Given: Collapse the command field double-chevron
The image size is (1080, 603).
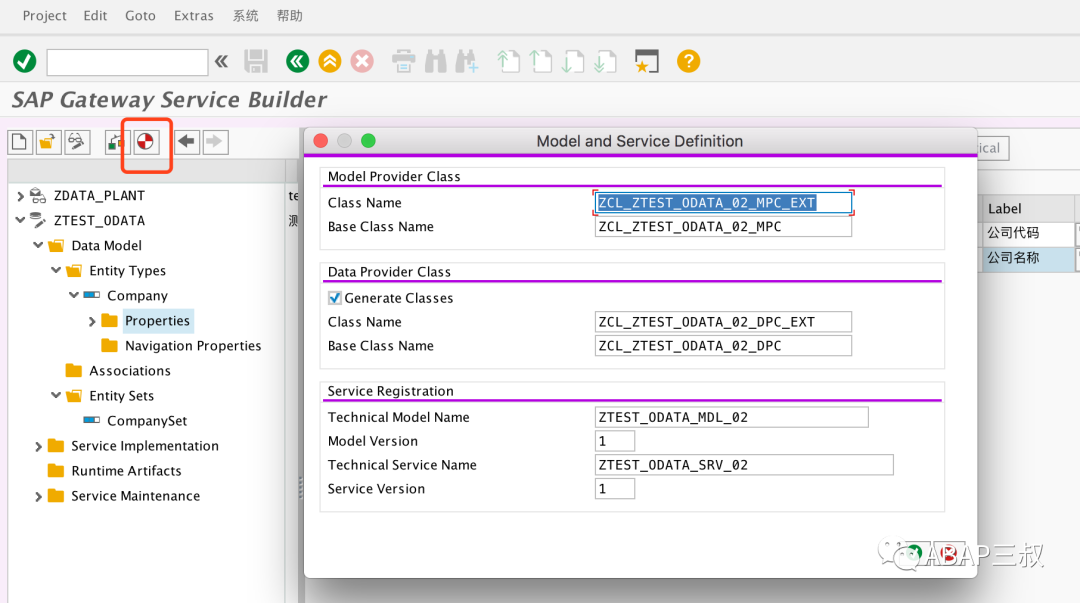Looking at the screenshot, I should tap(221, 61).
